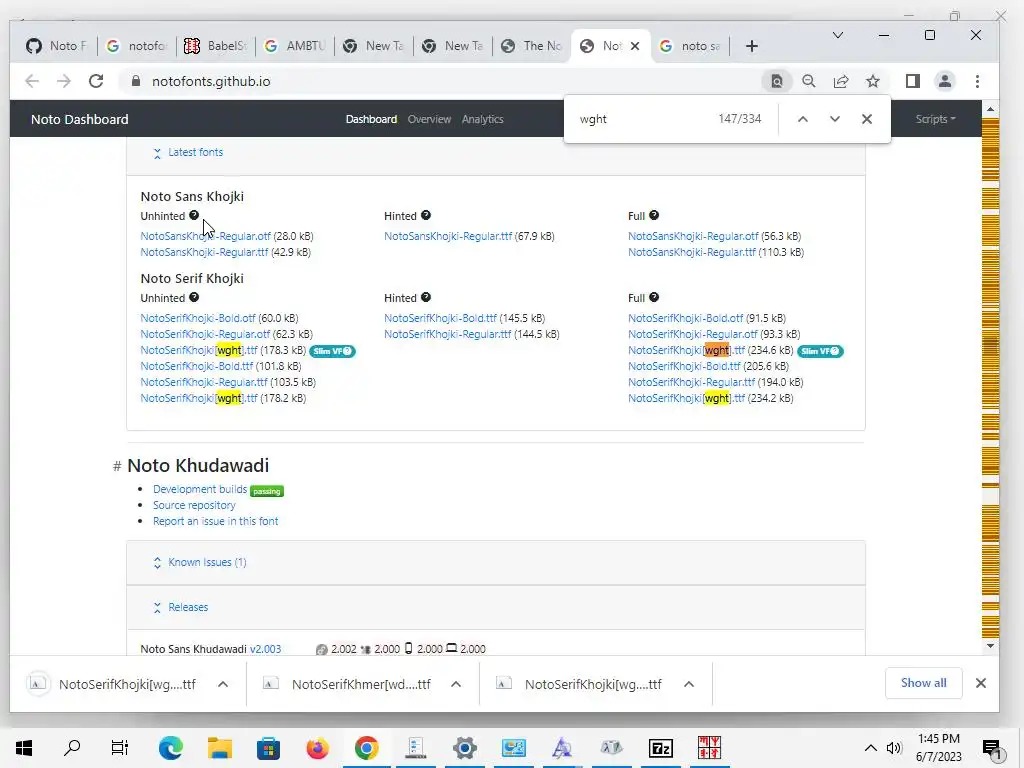Image resolution: width=1024 pixels, height=768 pixels.
Task: Click the forward navigation arrow
Action: [x=63, y=81]
